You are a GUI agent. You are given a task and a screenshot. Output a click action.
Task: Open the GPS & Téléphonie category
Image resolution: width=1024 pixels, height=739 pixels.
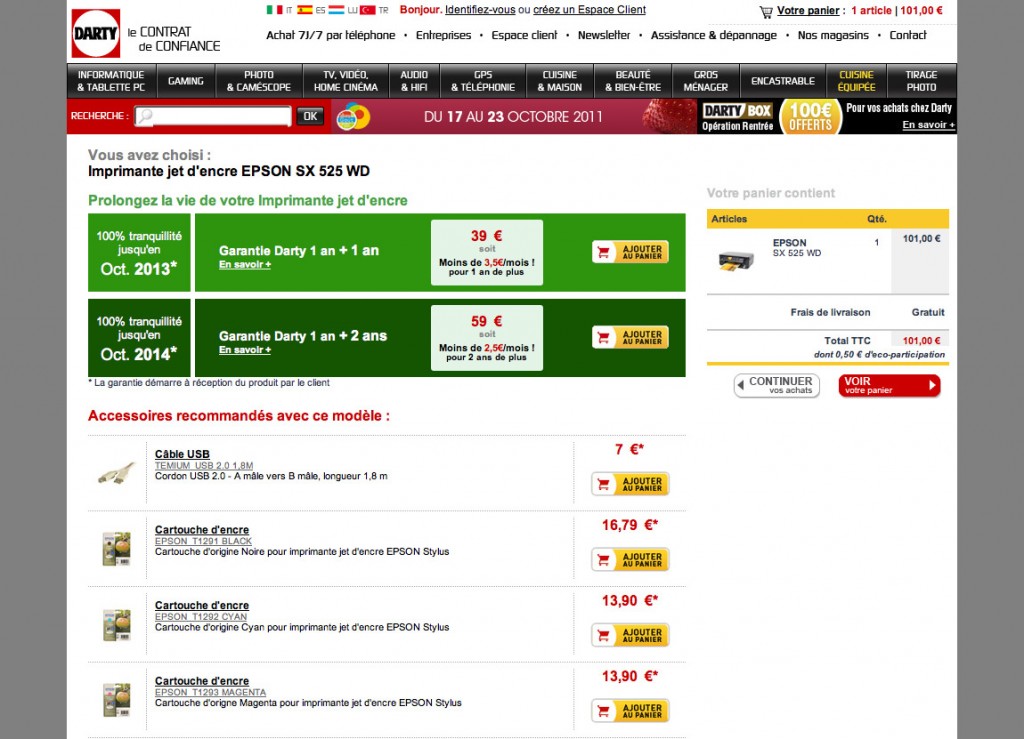point(483,81)
